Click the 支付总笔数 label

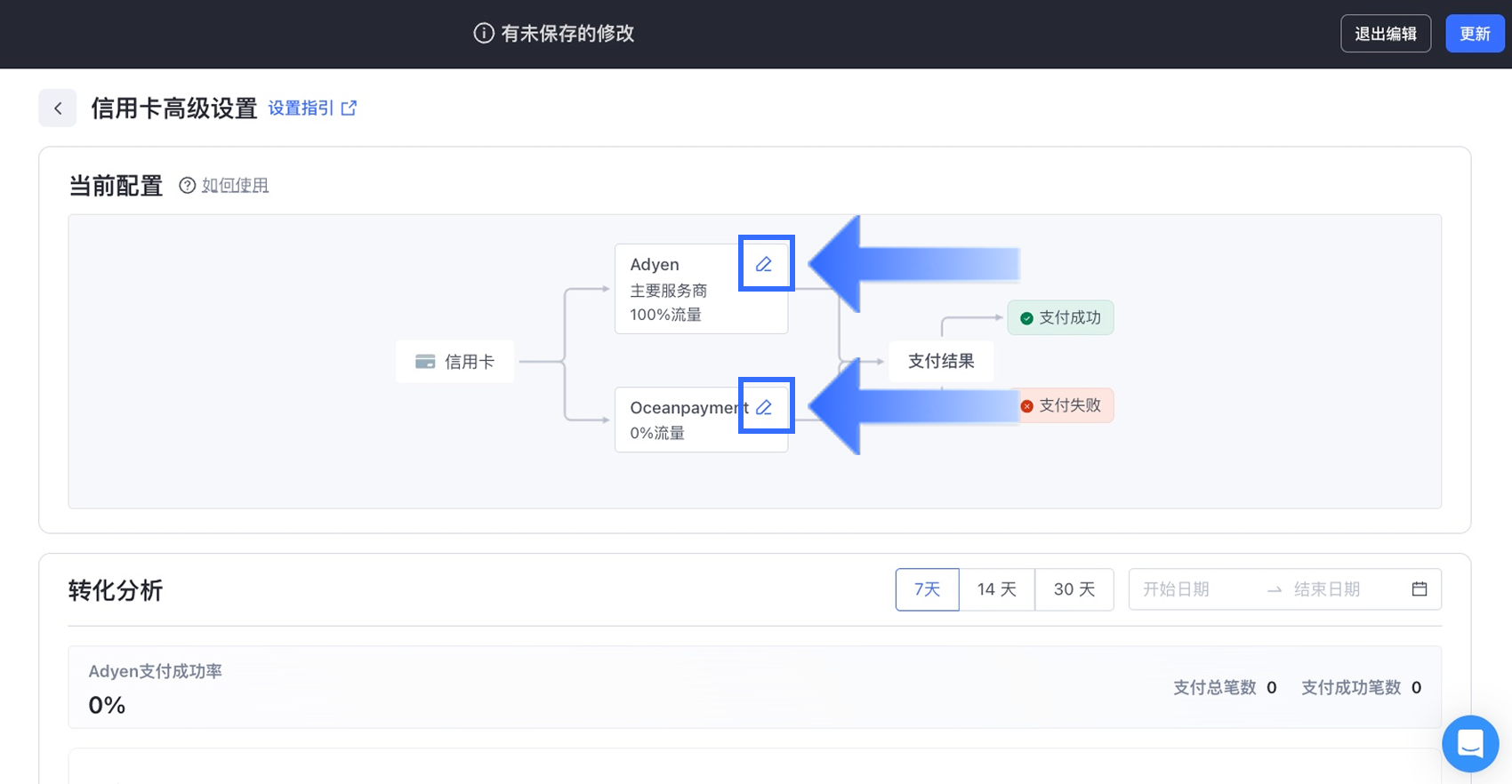1215,687
